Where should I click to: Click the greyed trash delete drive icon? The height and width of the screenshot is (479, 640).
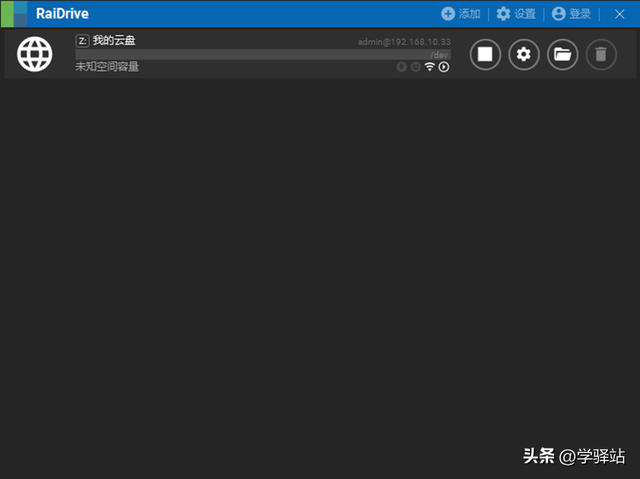tap(601, 54)
